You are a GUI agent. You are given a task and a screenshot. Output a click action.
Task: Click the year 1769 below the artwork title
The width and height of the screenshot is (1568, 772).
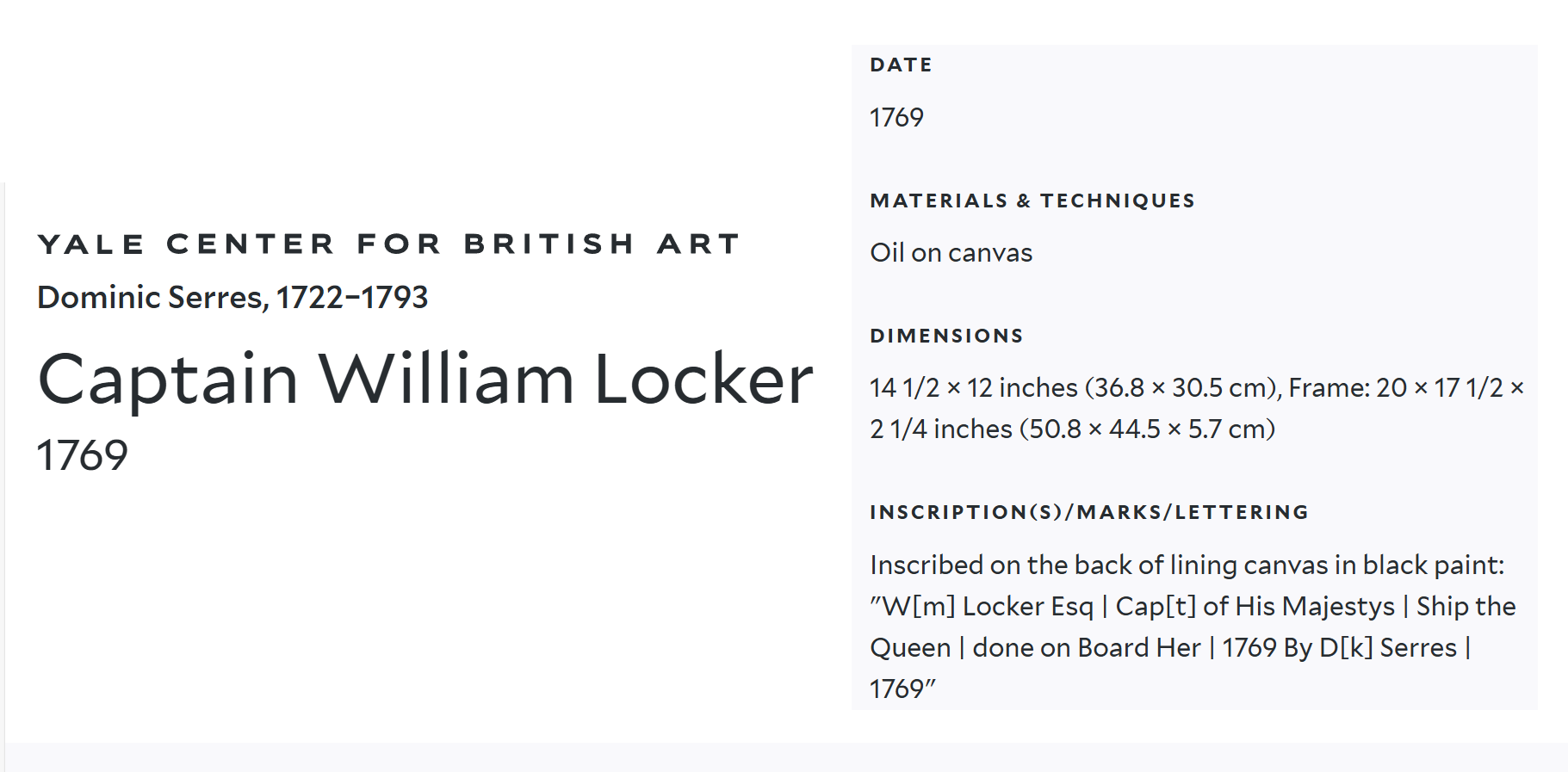(83, 455)
